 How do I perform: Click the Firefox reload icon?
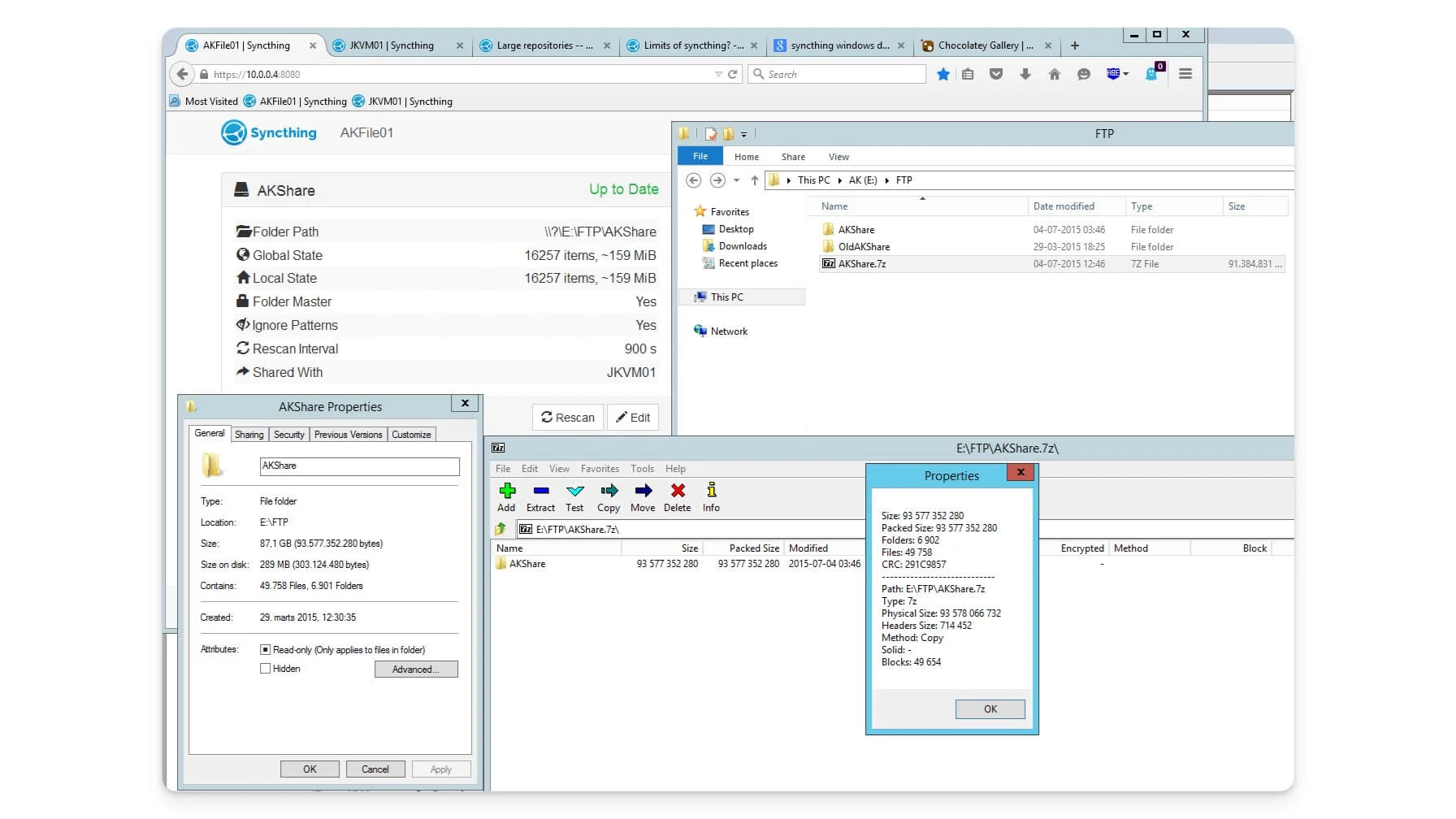coord(733,74)
